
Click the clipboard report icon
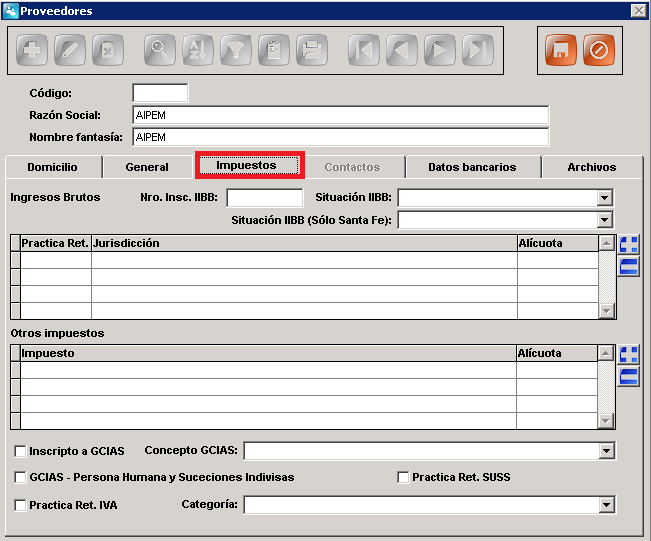click(274, 50)
